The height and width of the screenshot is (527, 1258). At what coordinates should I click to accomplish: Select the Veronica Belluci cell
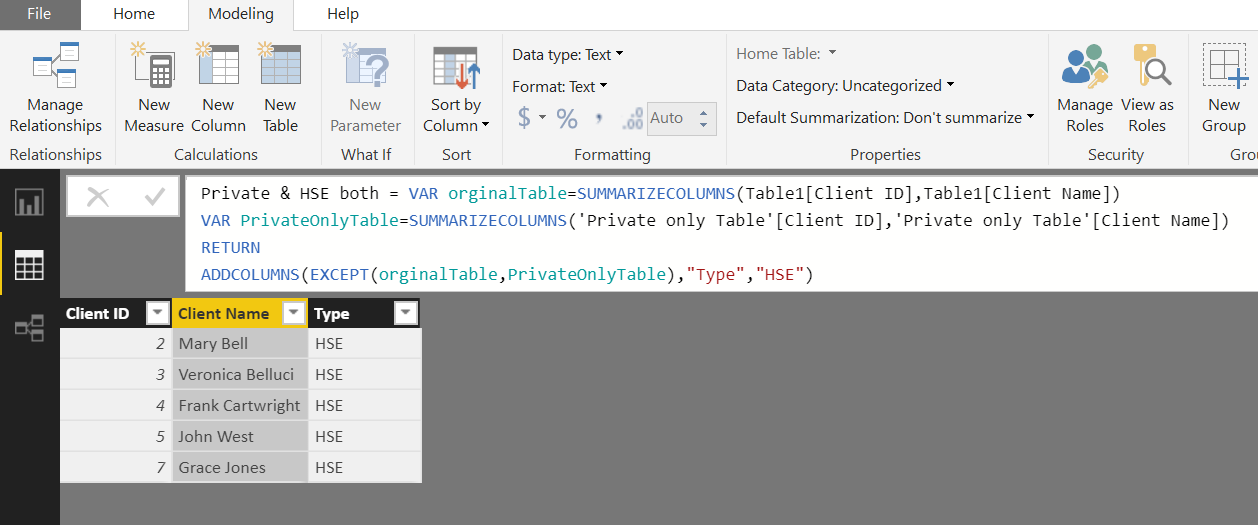click(240, 374)
